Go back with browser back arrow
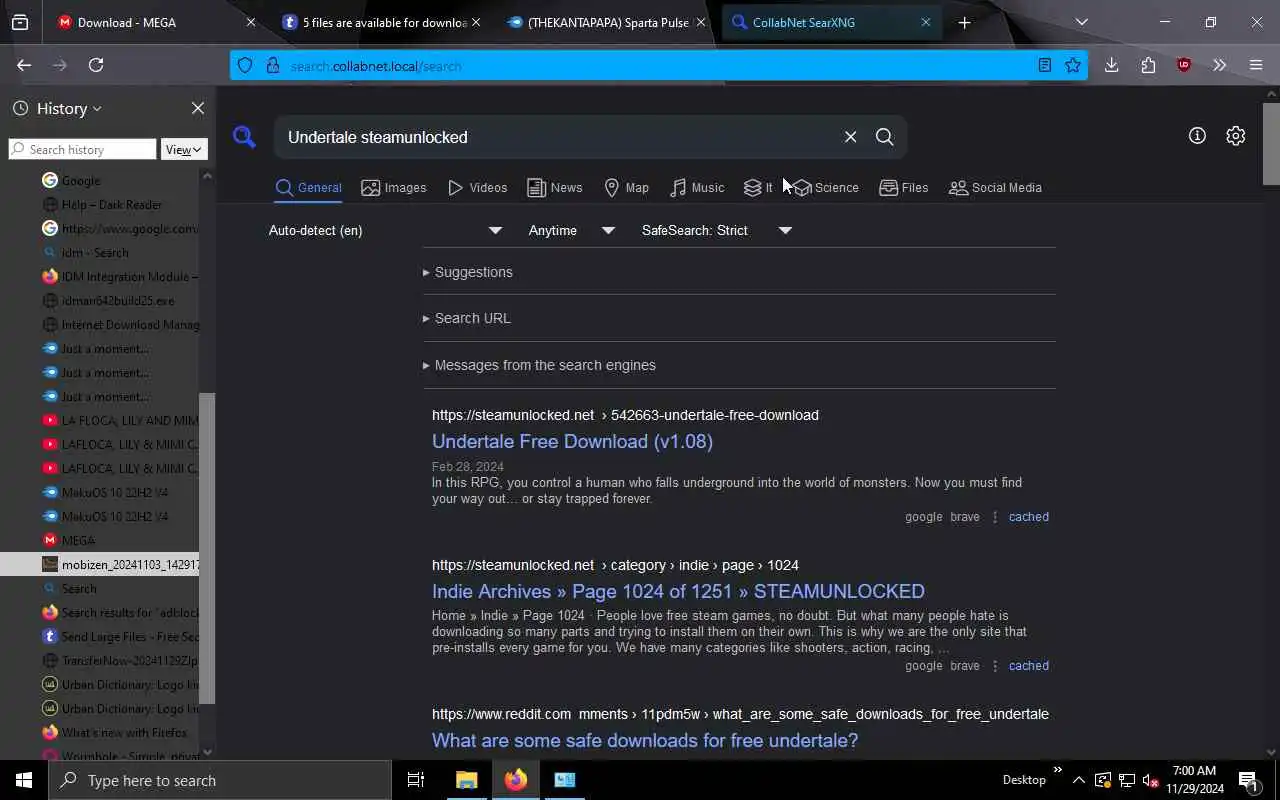The width and height of the screenshot is (1280, 800). (24, 65)
